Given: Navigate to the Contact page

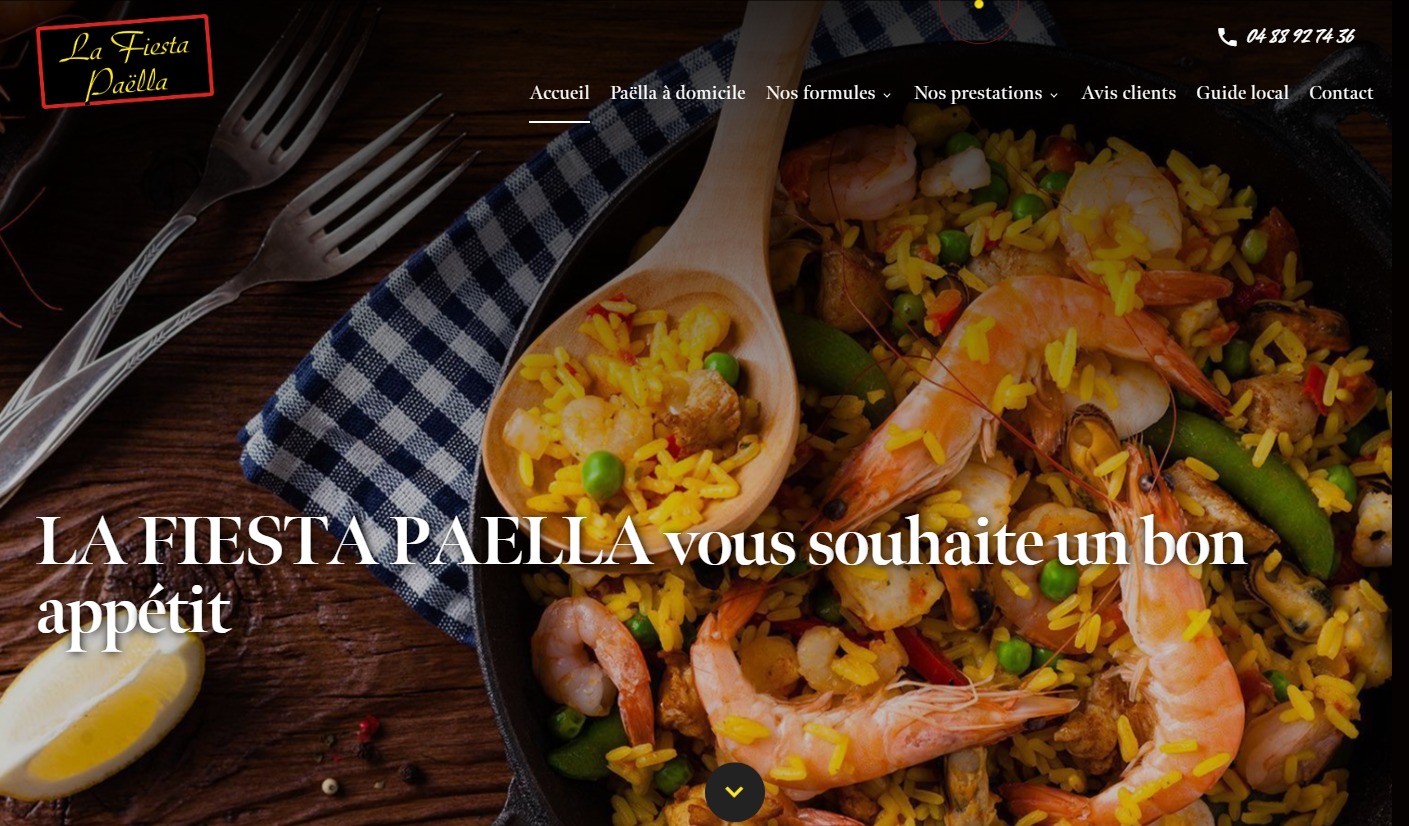Looking at the screenshot, I should click(x=1341, y=93).
